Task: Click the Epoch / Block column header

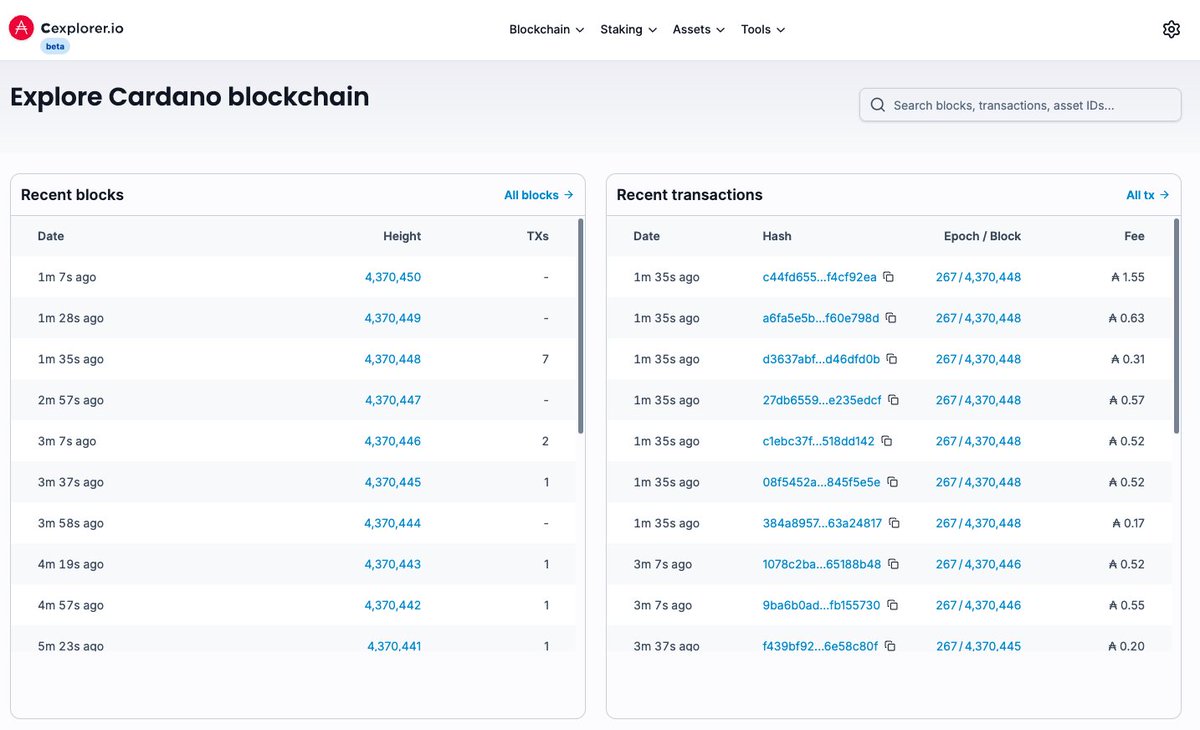Action: click(x=982, y=236)
